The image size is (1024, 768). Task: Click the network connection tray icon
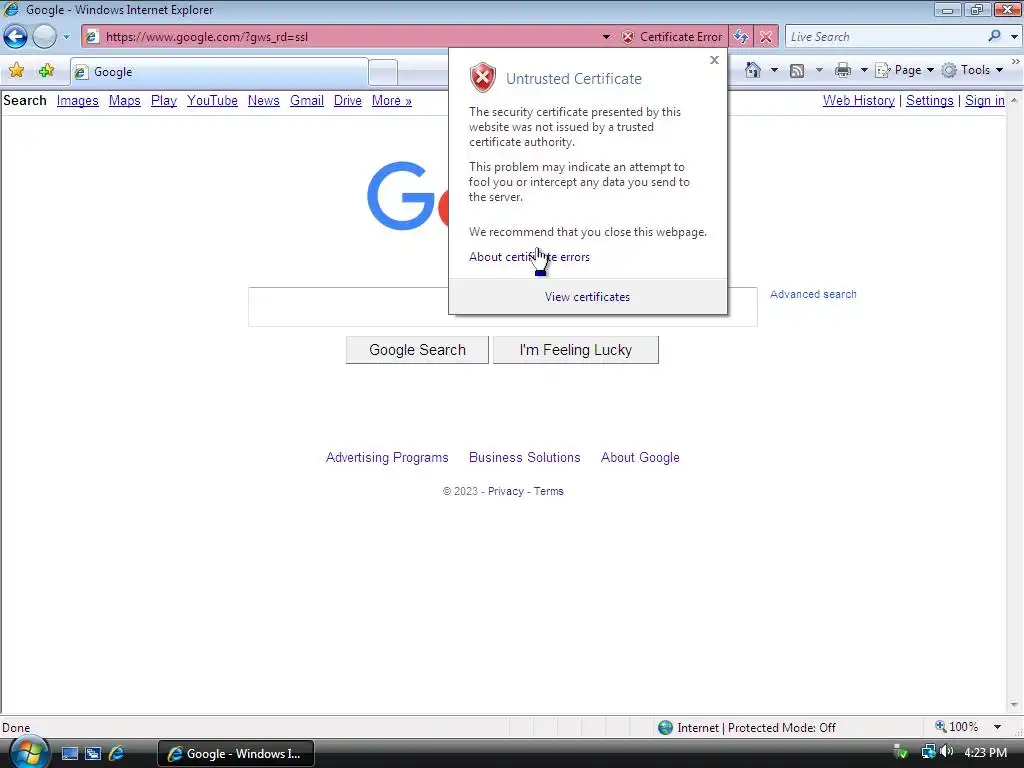[x=928, y=752]
